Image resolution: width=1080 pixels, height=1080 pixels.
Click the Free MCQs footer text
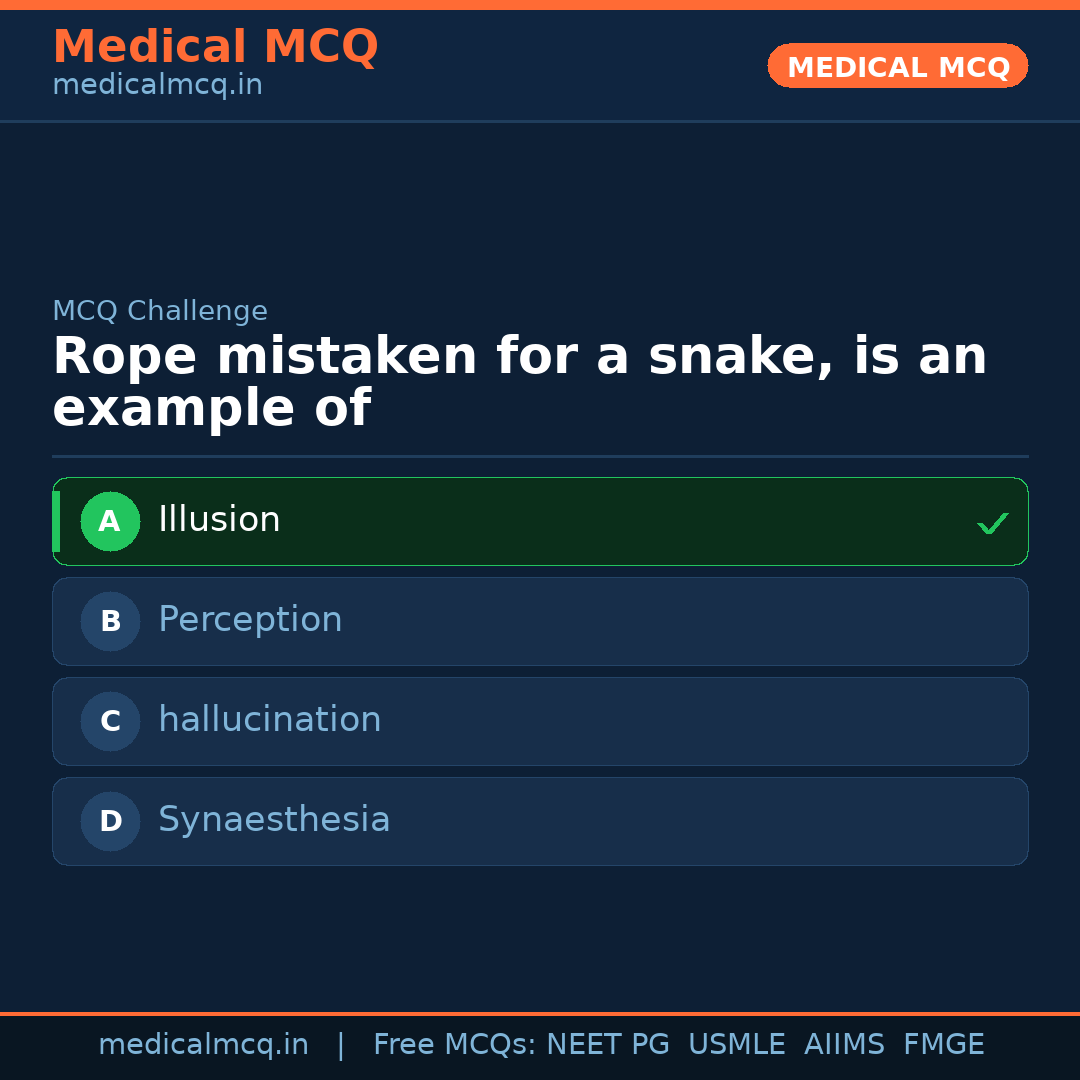coord(453,1045)
